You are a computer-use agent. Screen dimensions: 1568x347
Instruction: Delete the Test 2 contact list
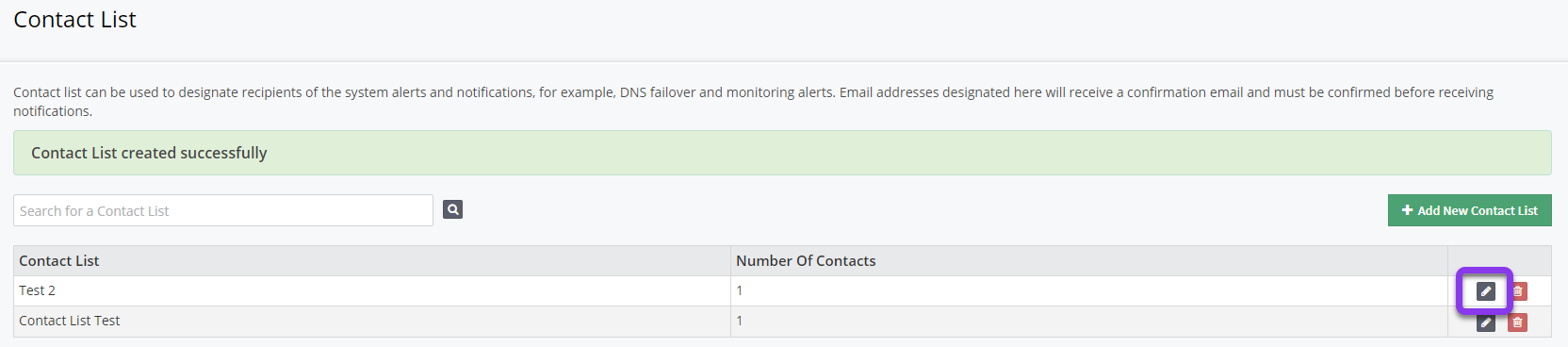pos(1517,291)
